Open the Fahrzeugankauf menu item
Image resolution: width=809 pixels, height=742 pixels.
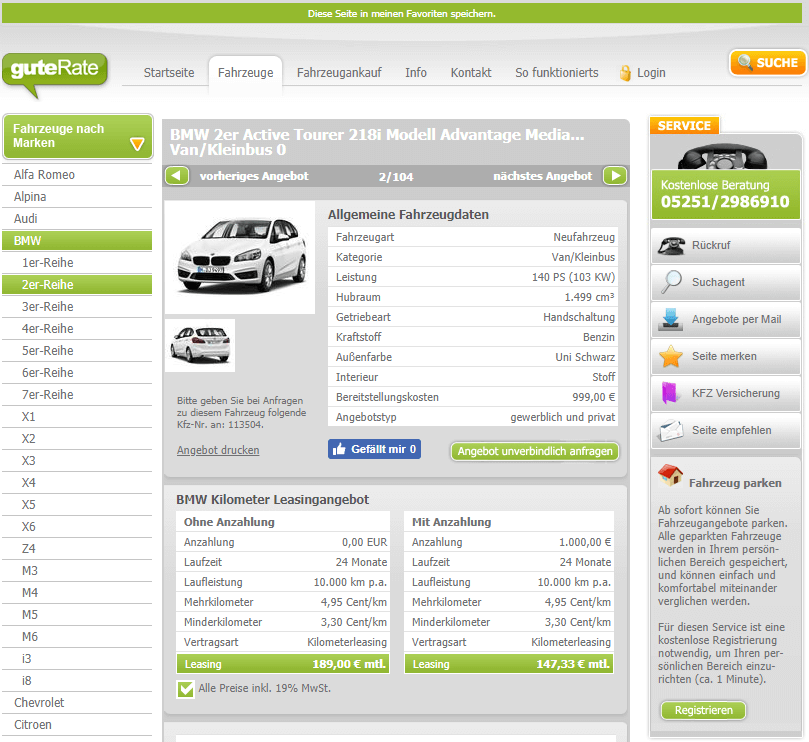(x=339, y=73)
